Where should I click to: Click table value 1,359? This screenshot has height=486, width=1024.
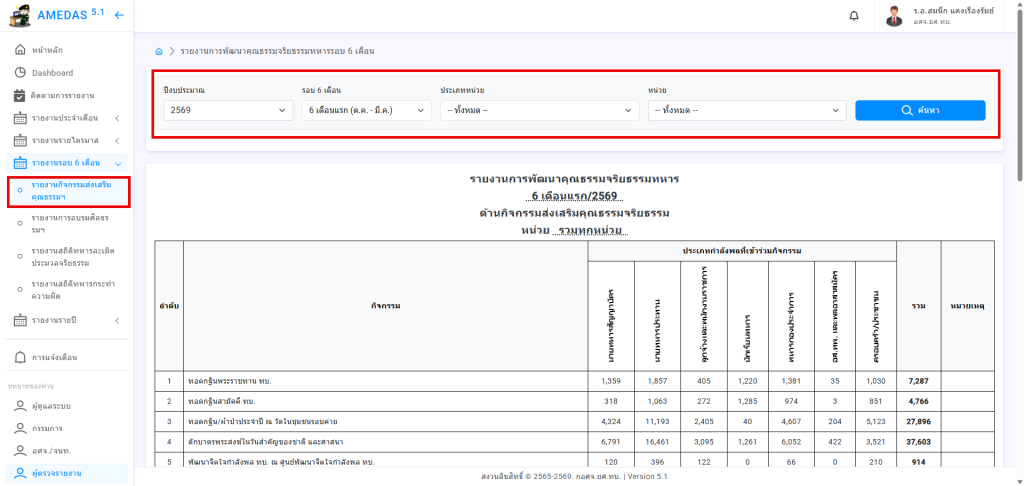click(x=611, y=380)
